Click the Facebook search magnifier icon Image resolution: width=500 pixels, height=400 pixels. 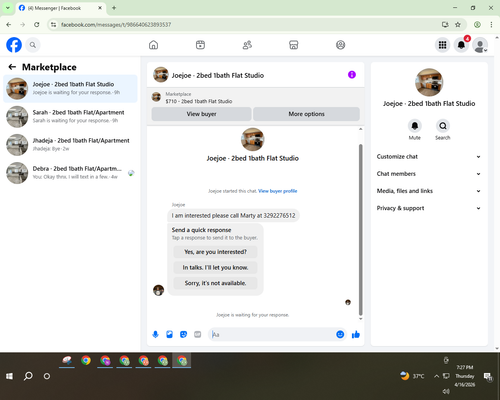(x=33, y=45)
